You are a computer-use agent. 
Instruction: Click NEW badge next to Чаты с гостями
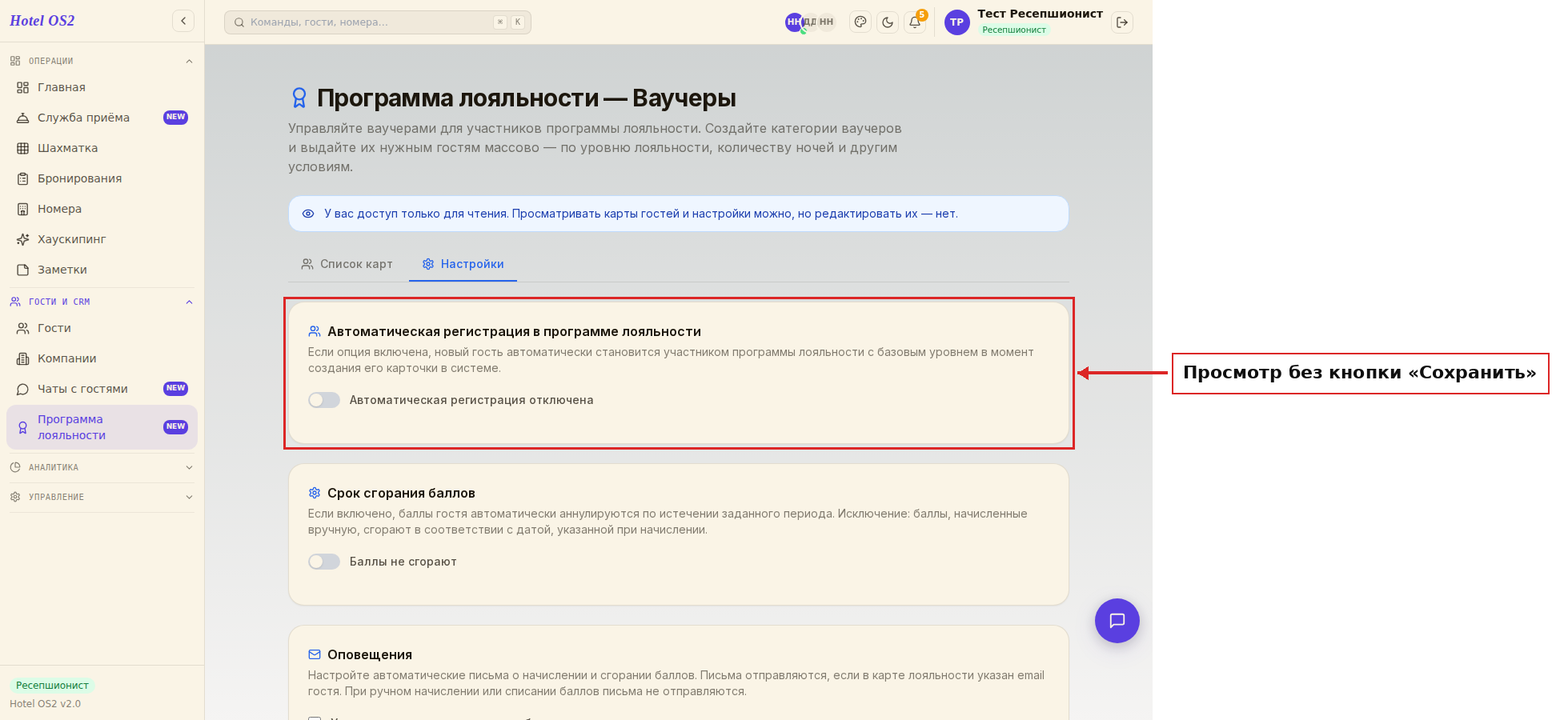[175, 389]
